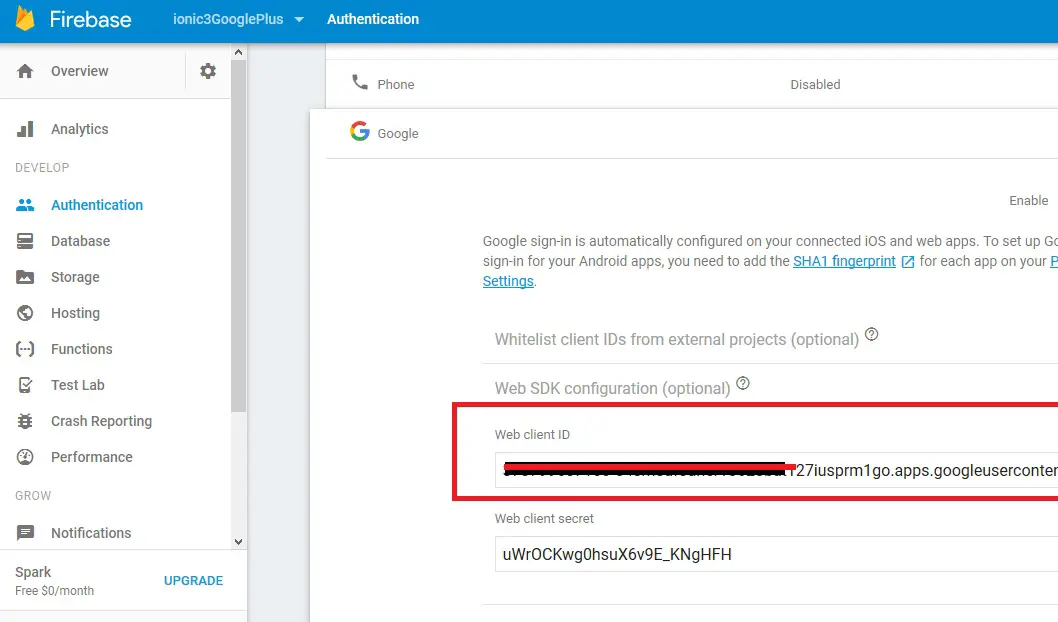Click the Authentication people icon

[25, 204]
